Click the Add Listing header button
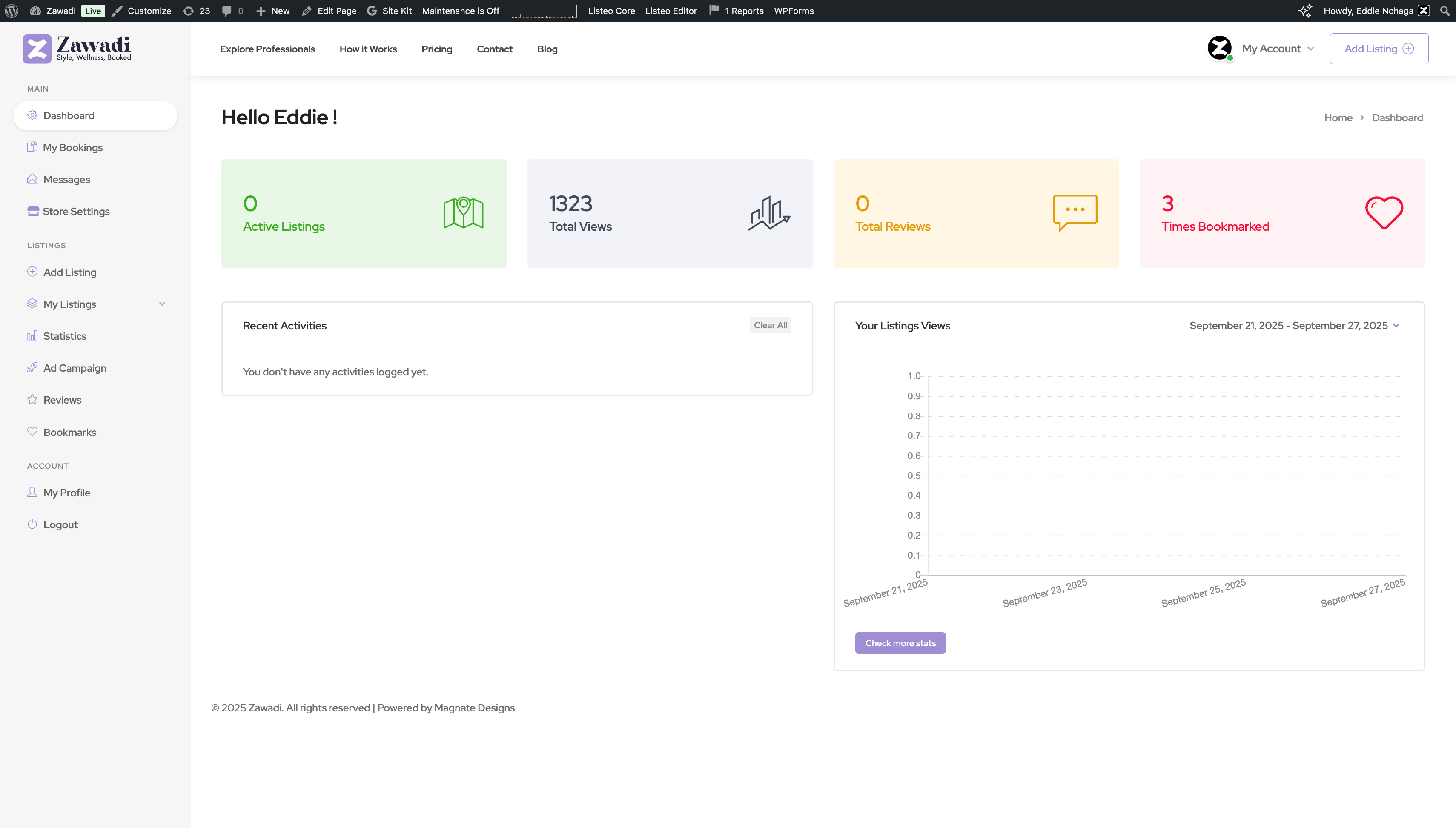The height and width of the screenshot is (828, 1456). point(1379,49)
